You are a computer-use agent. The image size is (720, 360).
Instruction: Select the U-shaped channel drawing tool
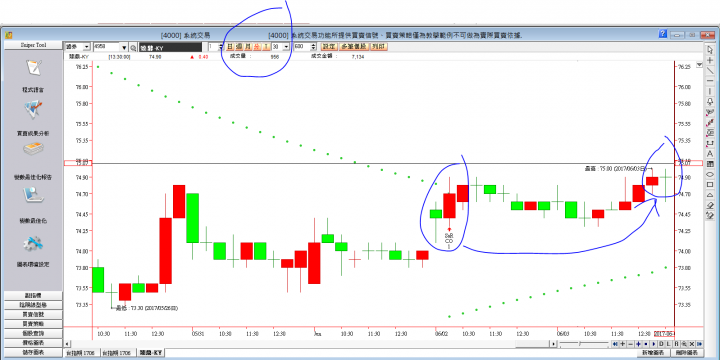click(710, 143)
